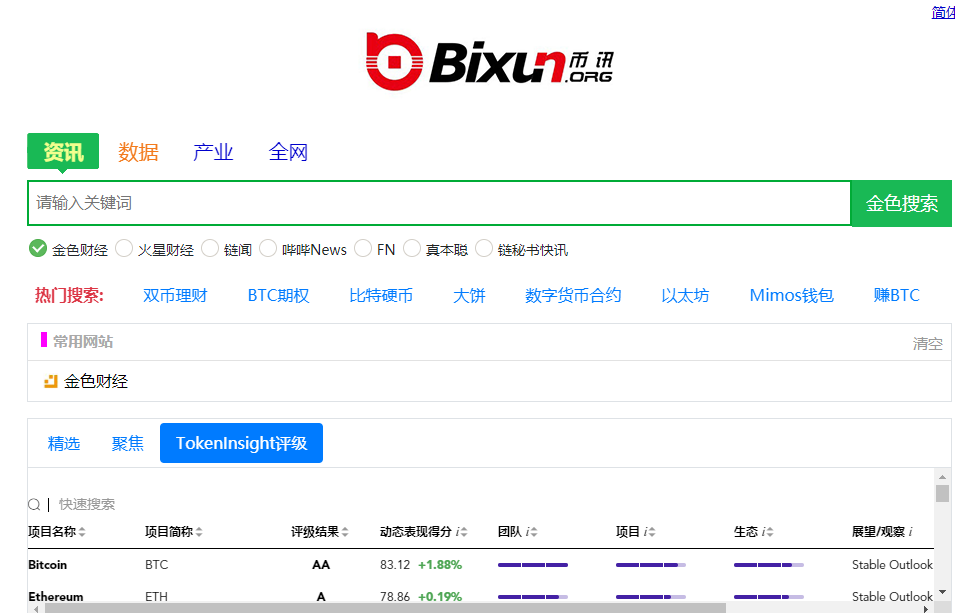Click Bitcoin ecosystem score bar
Viewport: 955px width, 613px height.
click(769, 565)
